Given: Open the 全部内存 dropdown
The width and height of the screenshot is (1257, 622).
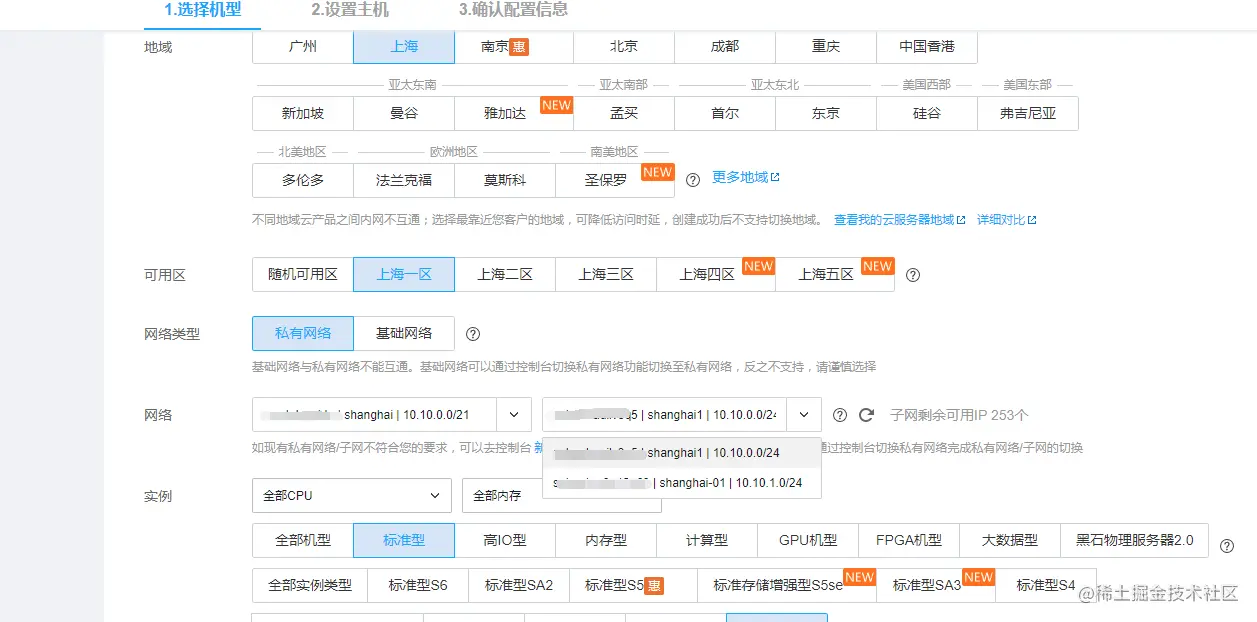Looking at the screenshot, I should coord(562,495).
